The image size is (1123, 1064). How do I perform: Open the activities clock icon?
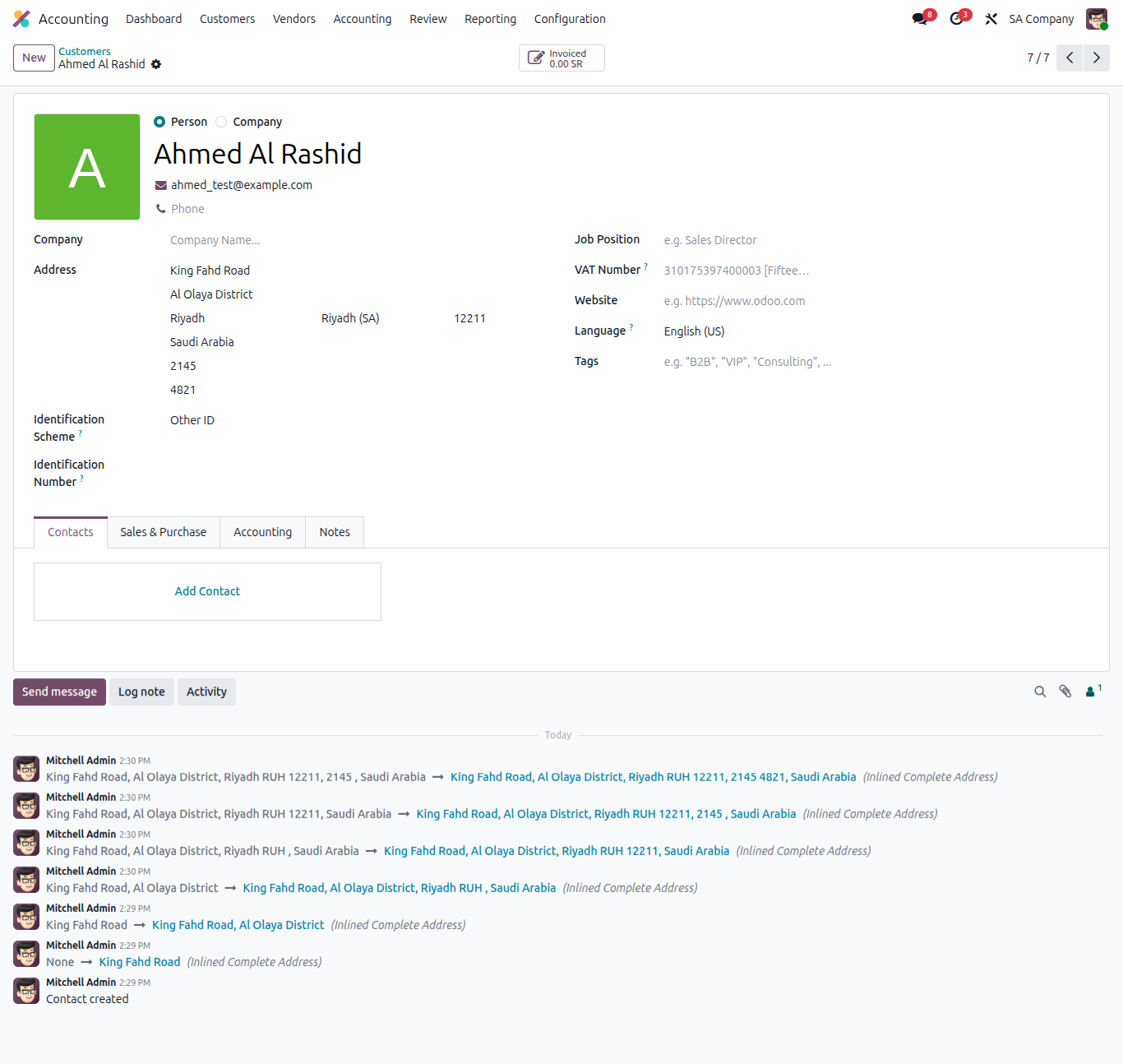[956, 19]
